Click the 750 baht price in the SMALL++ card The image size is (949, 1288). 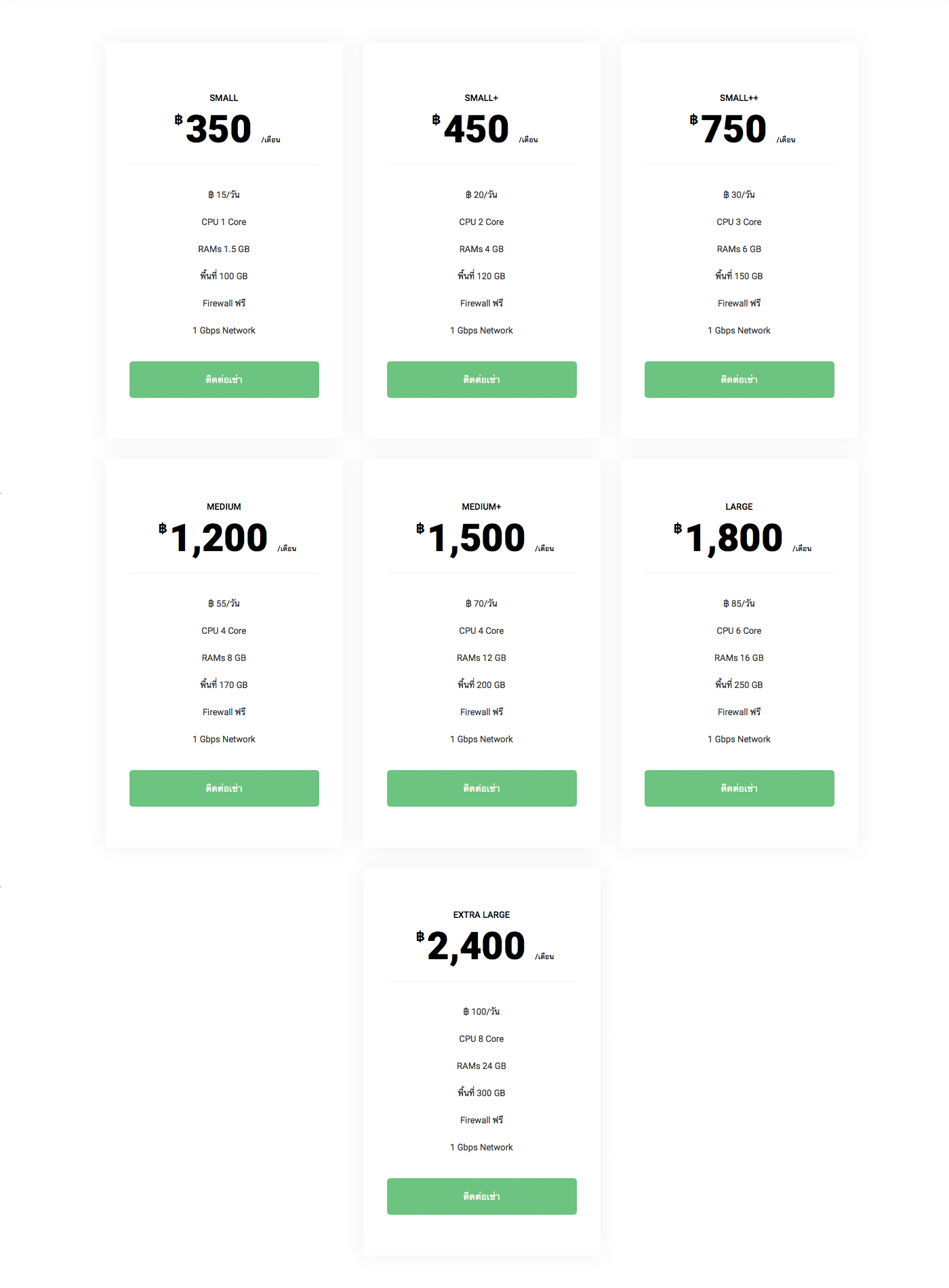[x=733, y=129]
